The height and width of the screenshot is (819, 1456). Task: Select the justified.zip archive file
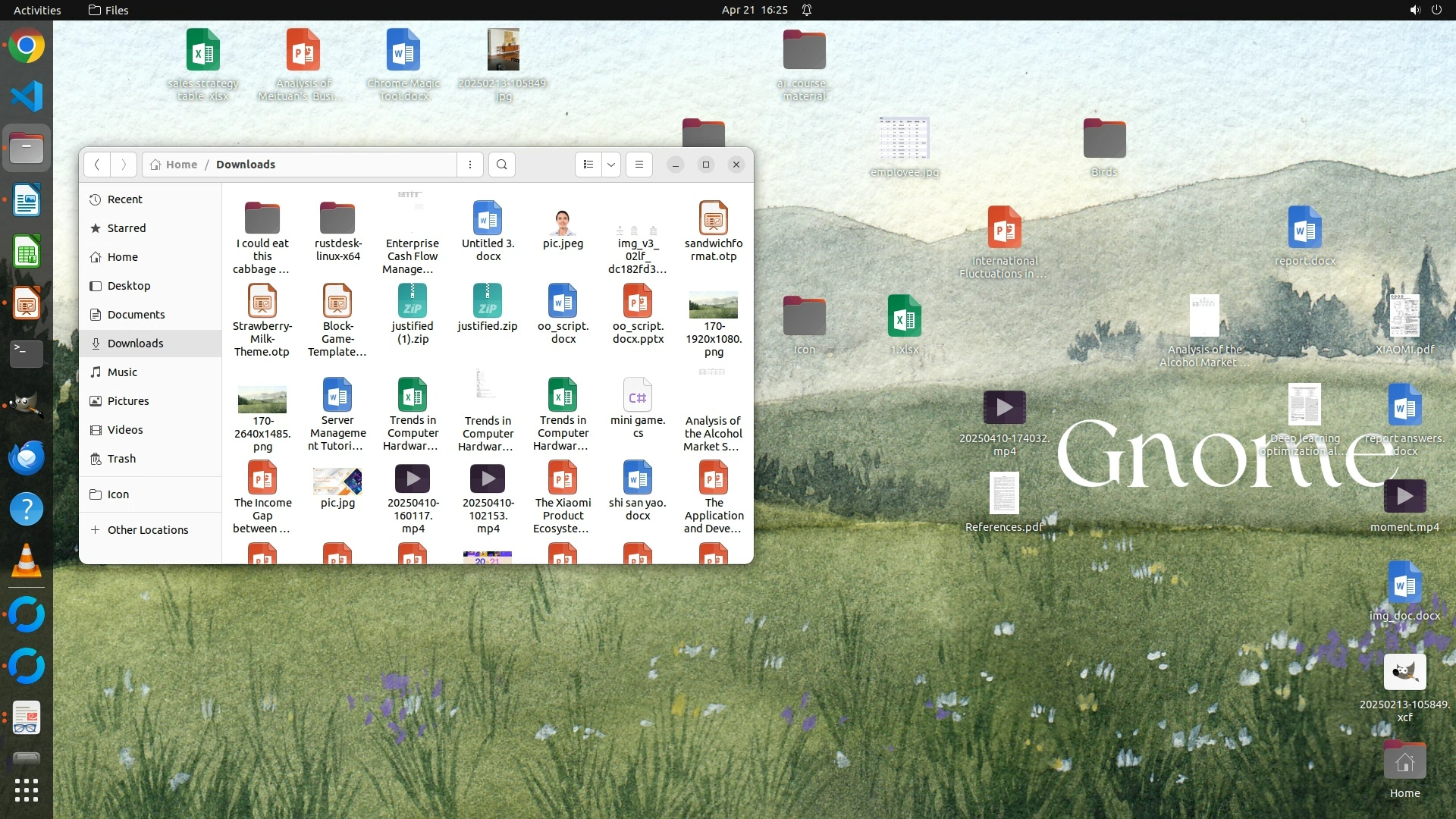coord(488,302)
